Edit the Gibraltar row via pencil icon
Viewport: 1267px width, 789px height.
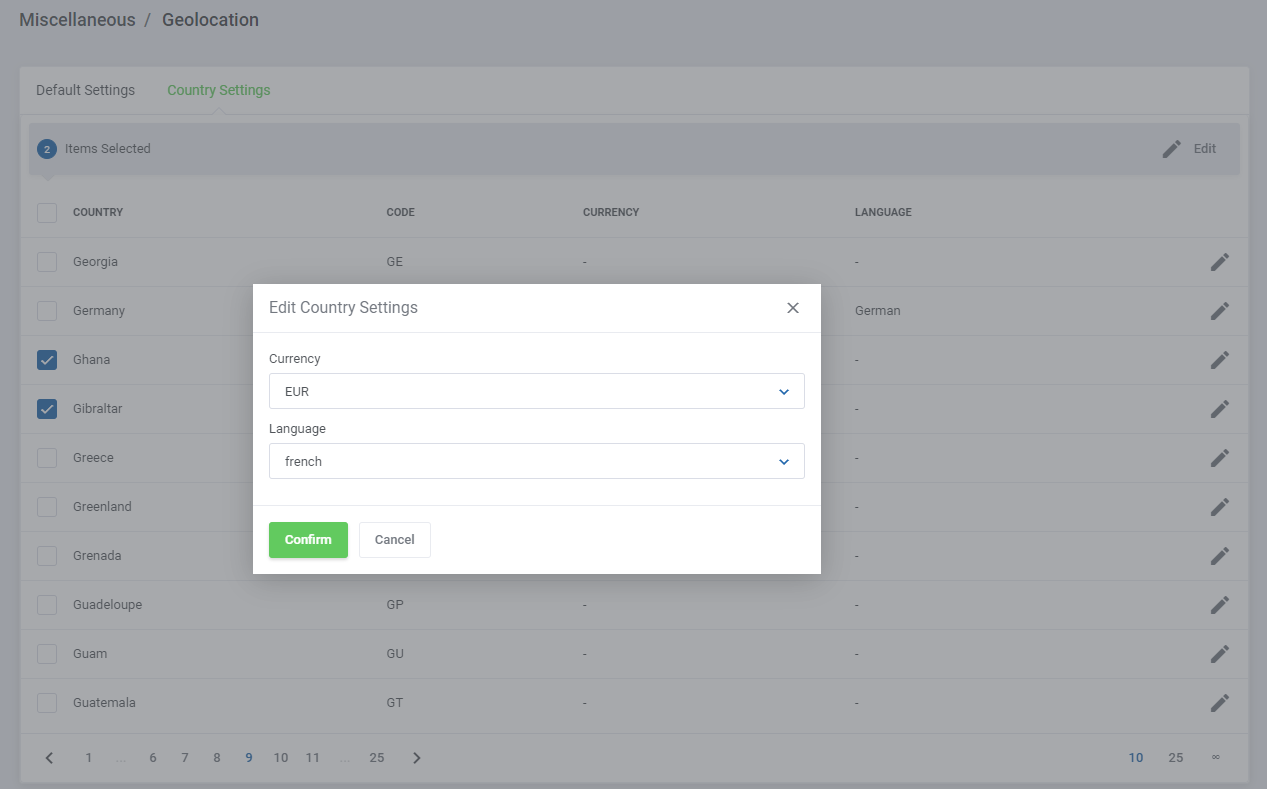pos(1219,409)
